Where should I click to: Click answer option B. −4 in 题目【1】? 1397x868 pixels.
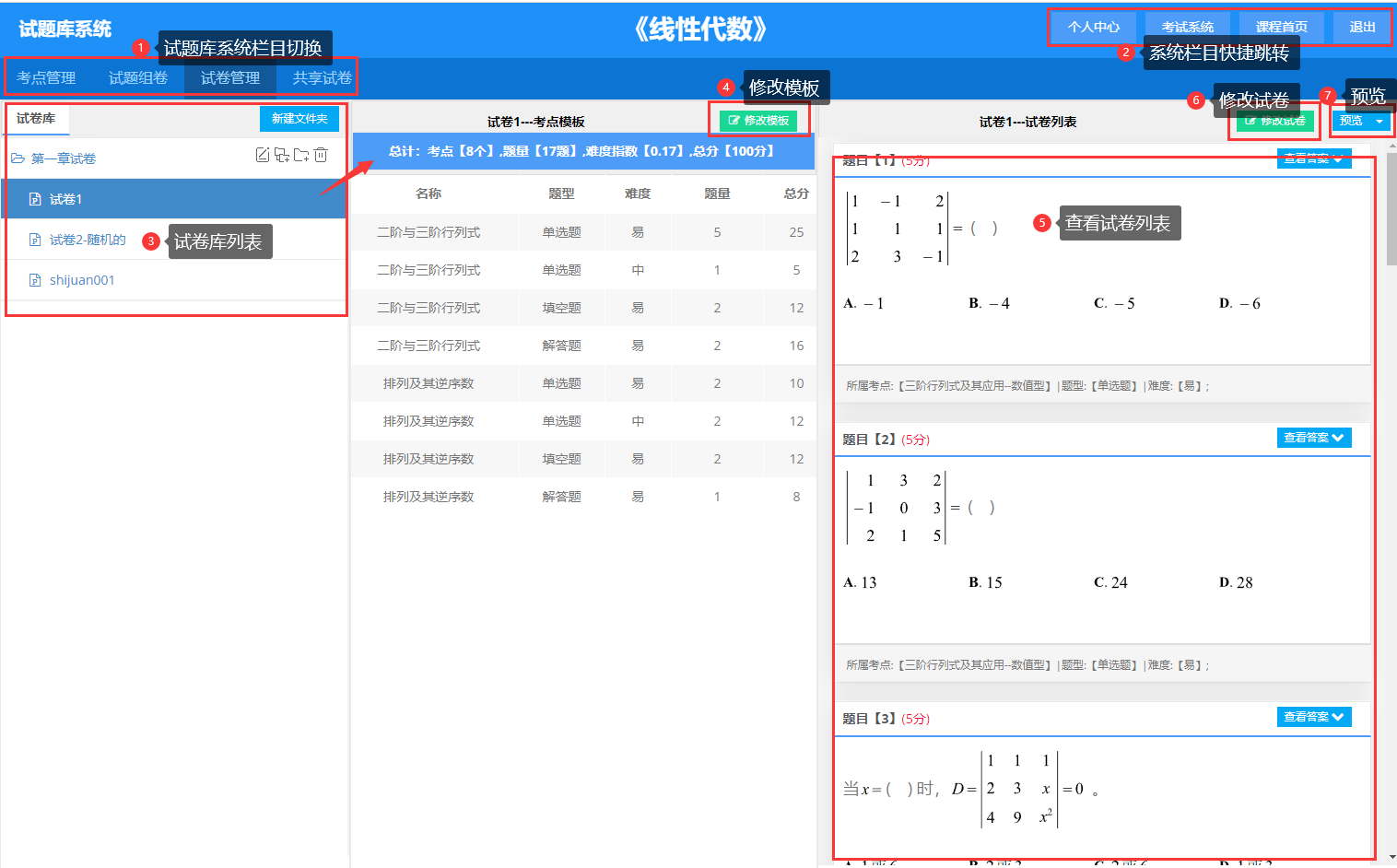989,303
